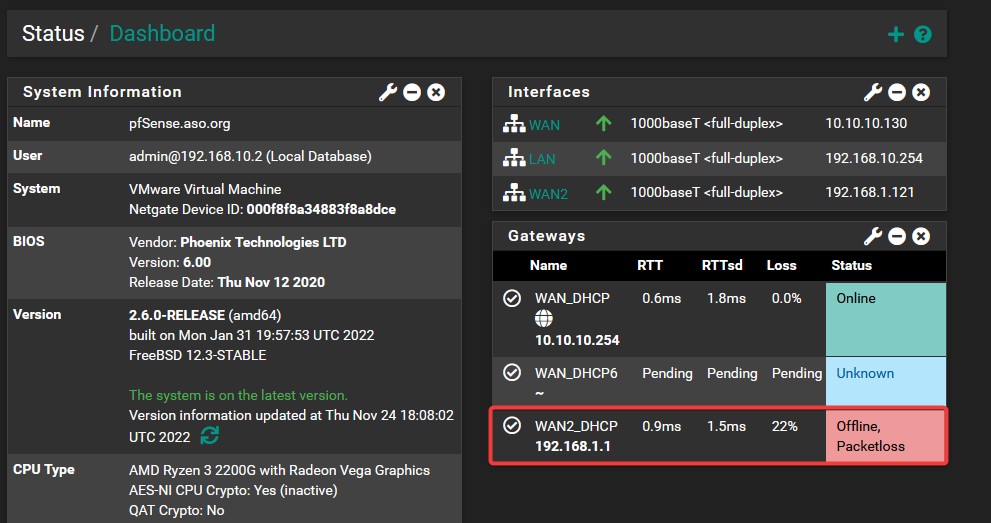Image resolution: width=991 pixels, height=523 pixels.
Task: Collapse the System Information widget
Action: point(412,92)
